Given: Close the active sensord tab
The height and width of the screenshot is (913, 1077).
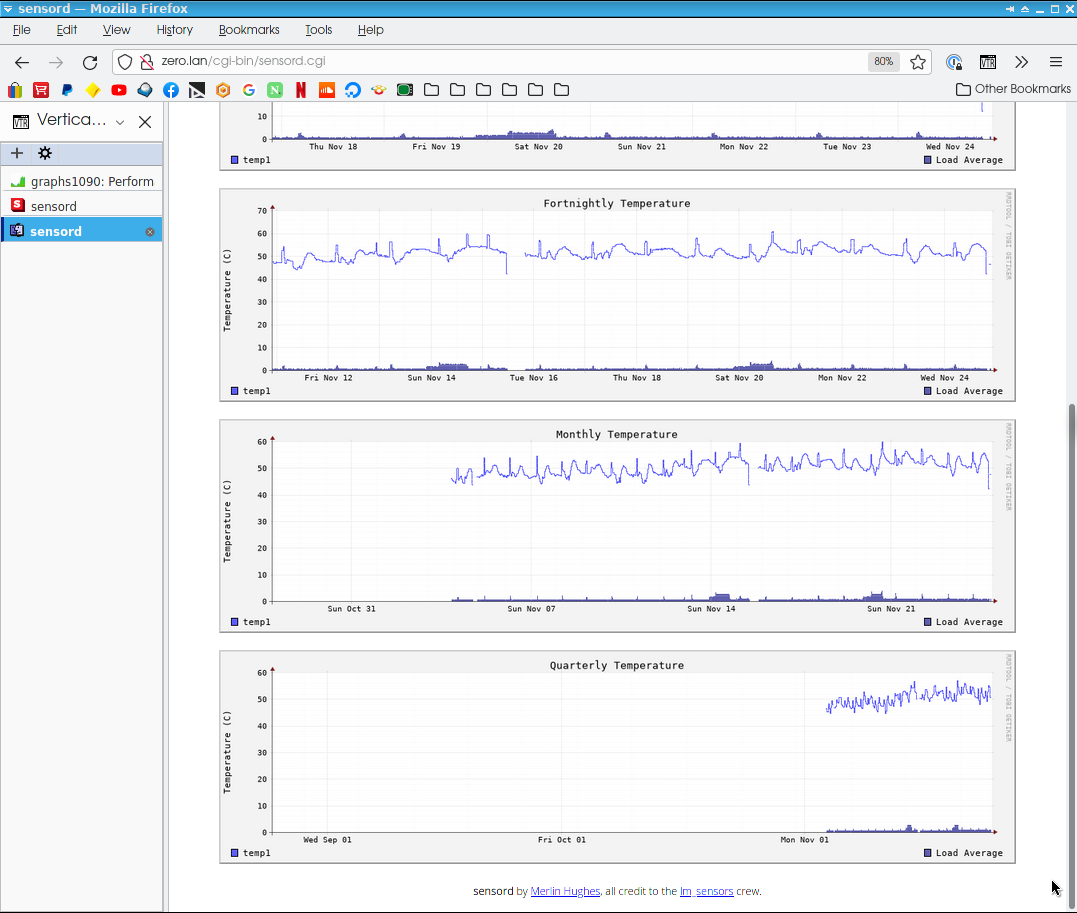Looking at the screenshot, I should (x=150, y=232).
